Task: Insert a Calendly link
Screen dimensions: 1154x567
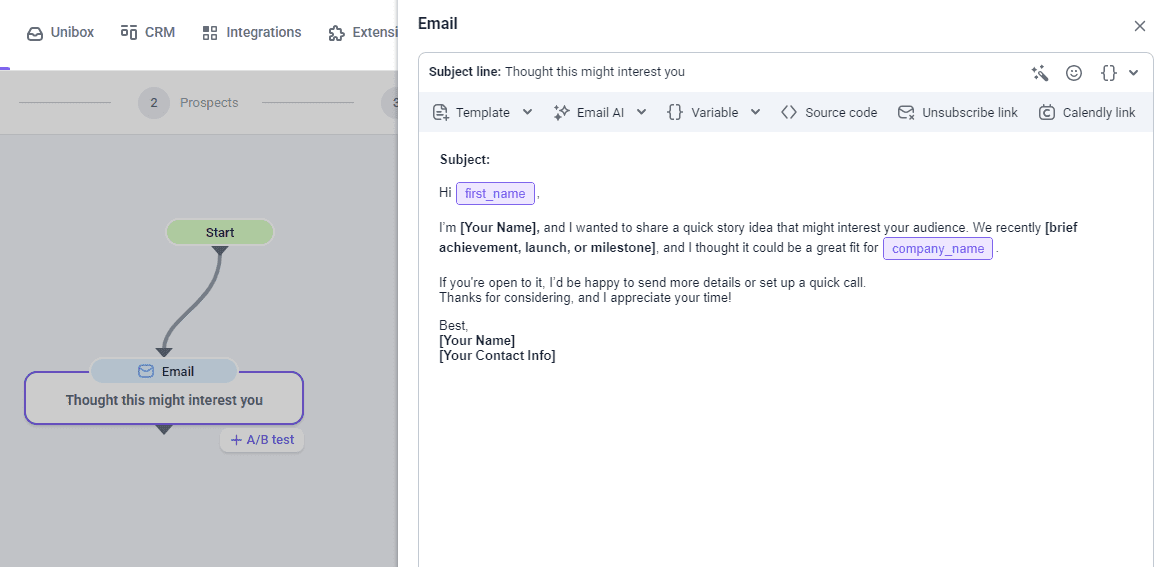Action: (x=1087, y=113)
